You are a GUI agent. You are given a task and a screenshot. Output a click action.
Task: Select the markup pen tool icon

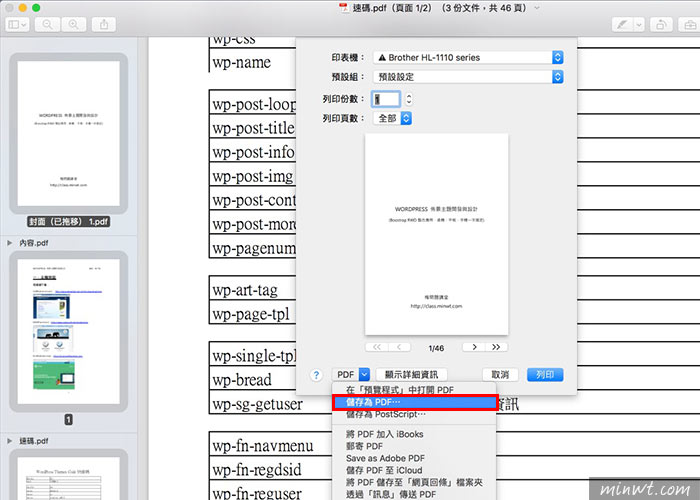[622, 25]
